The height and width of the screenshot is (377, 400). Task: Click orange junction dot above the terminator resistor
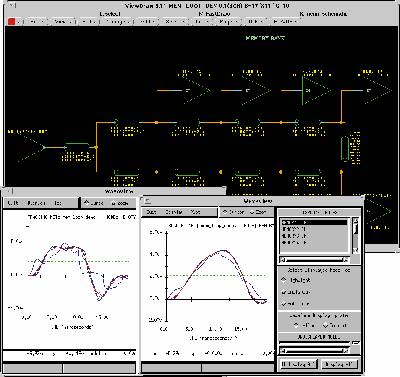pos(341,122)
